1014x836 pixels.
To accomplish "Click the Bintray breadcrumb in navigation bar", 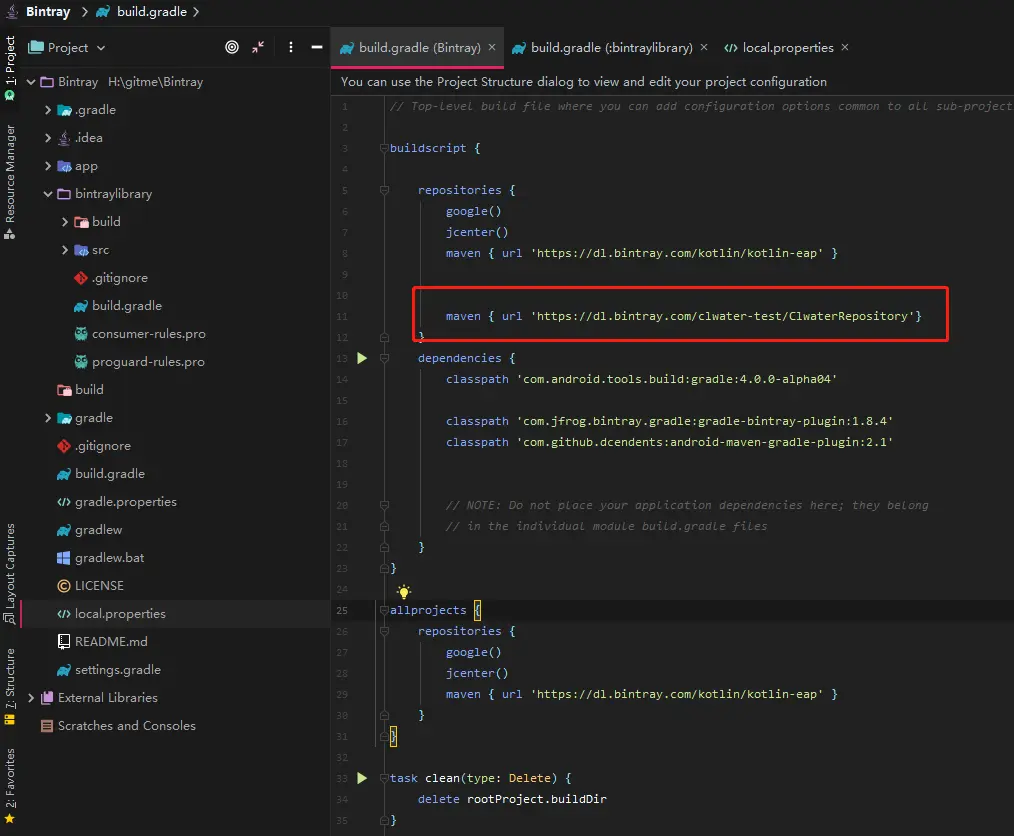I will click(47, 12).
